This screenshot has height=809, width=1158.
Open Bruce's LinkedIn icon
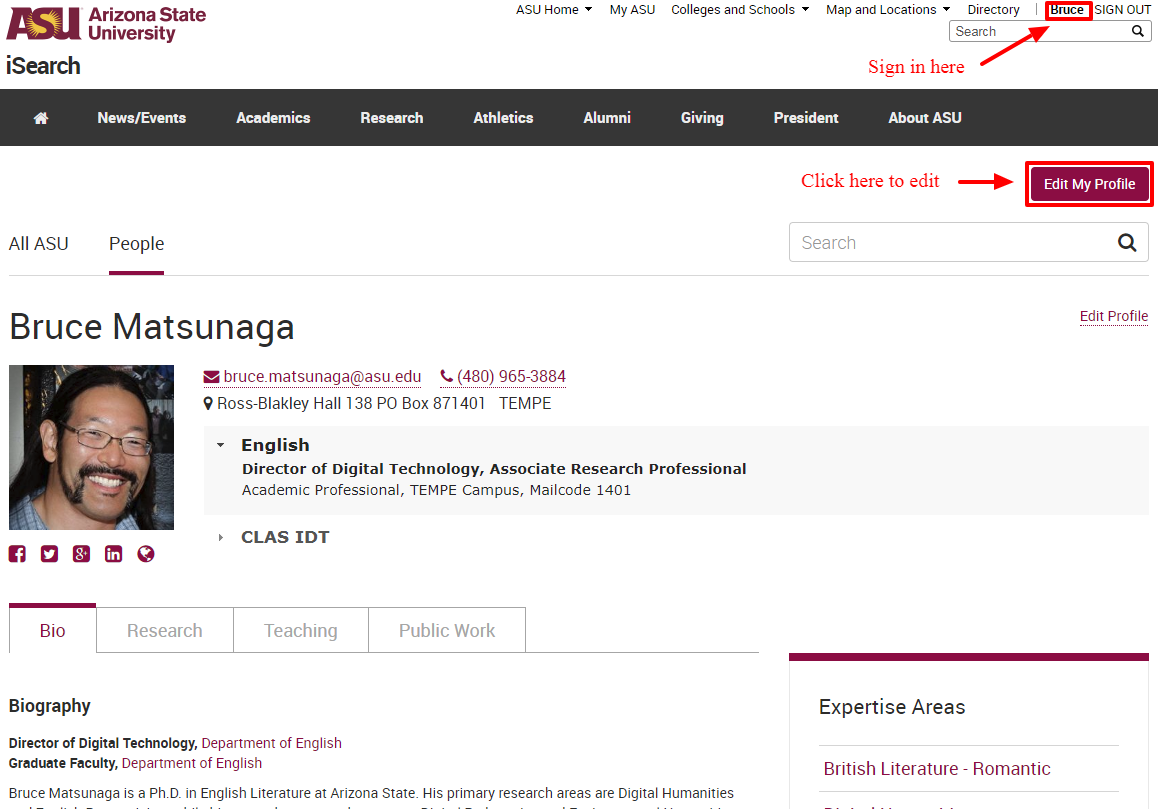[x=114, y=554]
